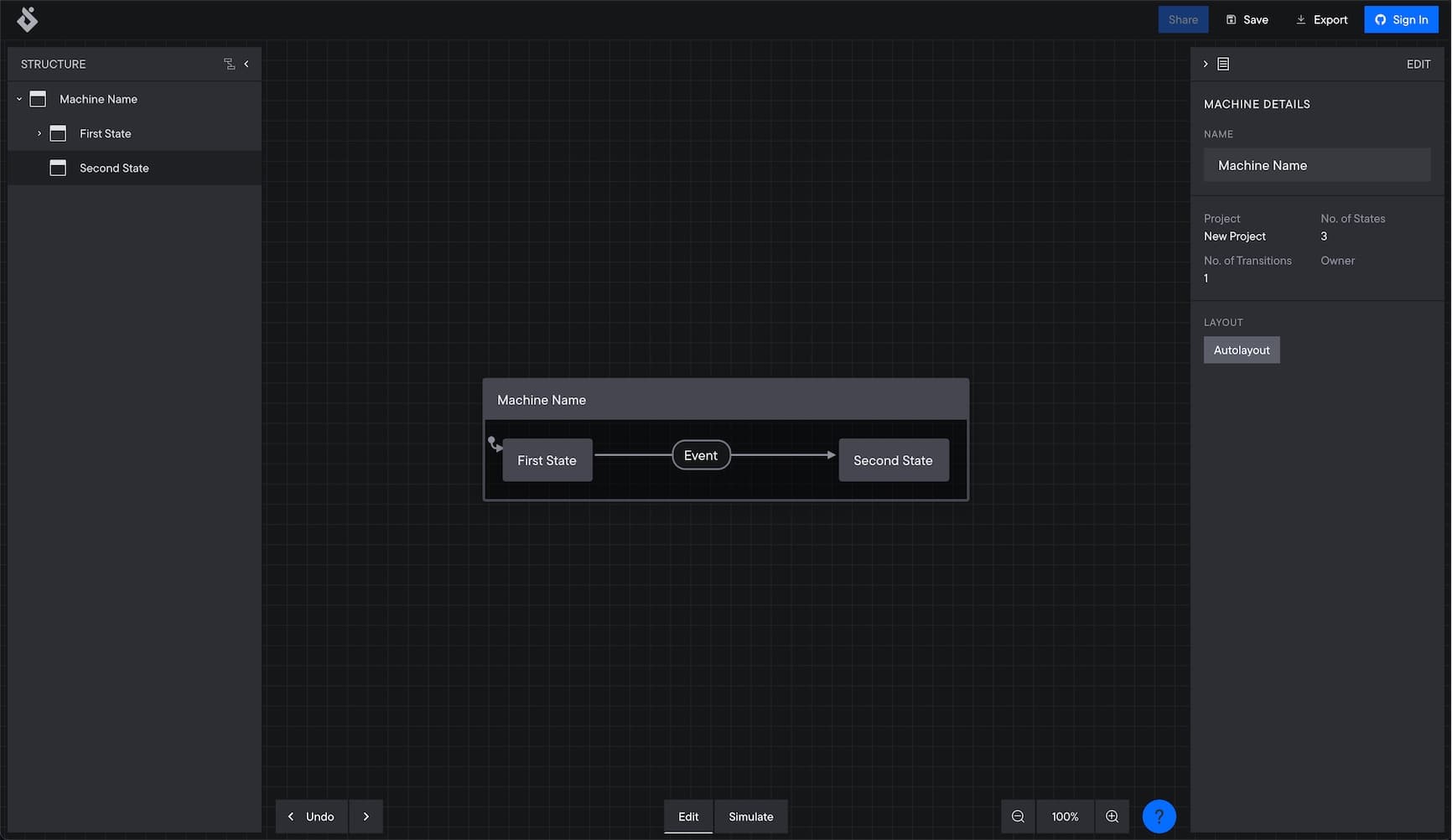This screenshot has width=1452, height=840.
Task: Click the Autolayout button
Action: (1242, 350)
